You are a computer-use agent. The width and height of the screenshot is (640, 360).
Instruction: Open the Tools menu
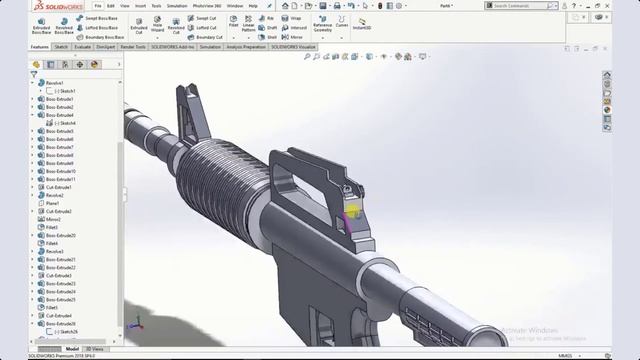(156, 6)
